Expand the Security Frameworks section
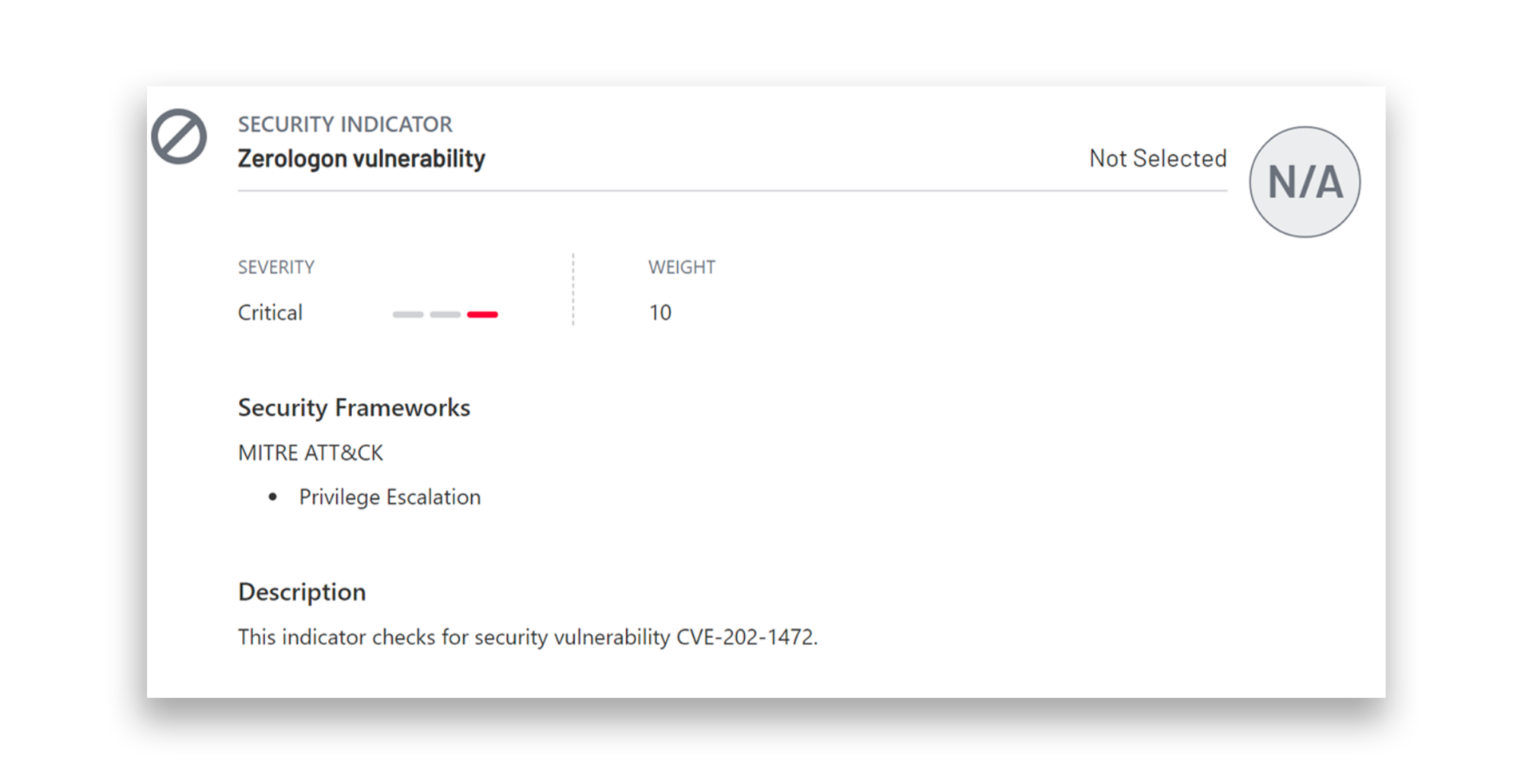Viewport: 1533px width, 784px height. pyautogui.click(x=354, y=407)
